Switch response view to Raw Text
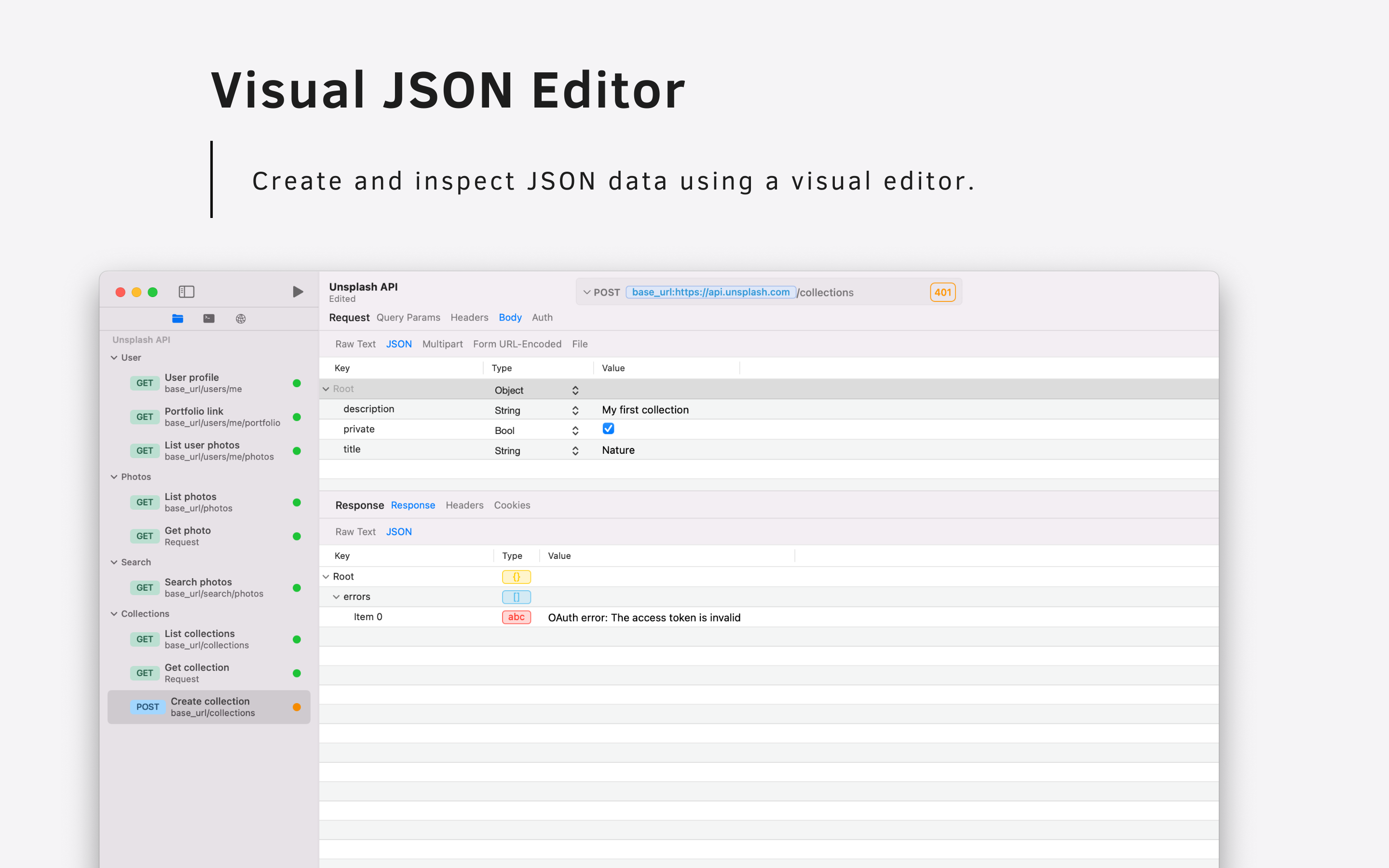The image size is (1389, 868). [355, 531]
